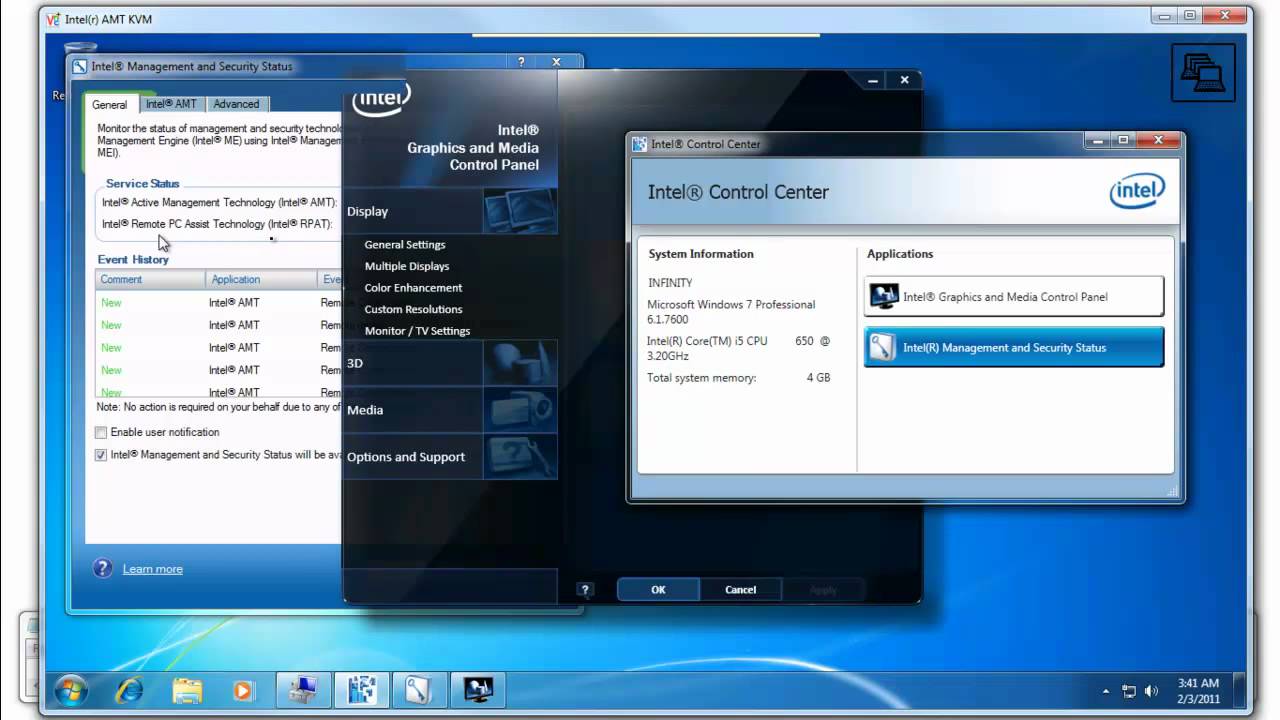The image size is (1280, 720).
Task: Click the Total system memory label
Action: coord(702,378)
